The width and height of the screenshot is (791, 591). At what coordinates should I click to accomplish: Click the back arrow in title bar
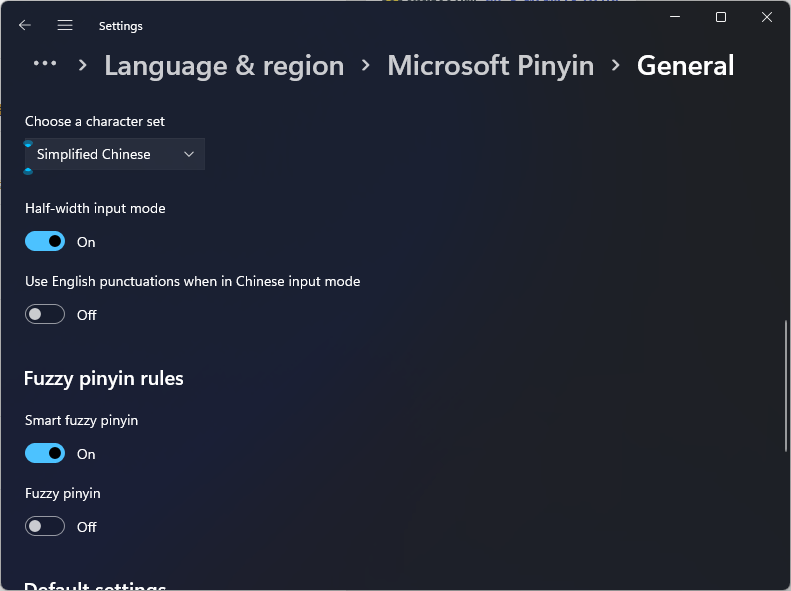tap(25, 25)
